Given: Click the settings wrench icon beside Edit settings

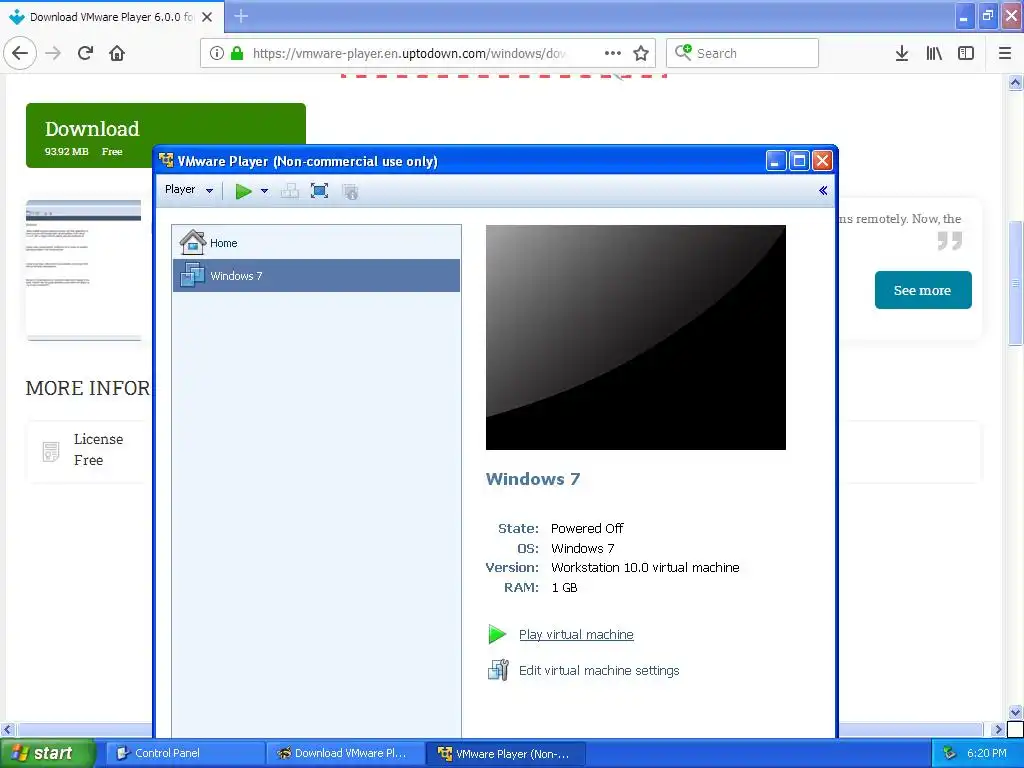Looking at the screenshot, I should [498, 670].
